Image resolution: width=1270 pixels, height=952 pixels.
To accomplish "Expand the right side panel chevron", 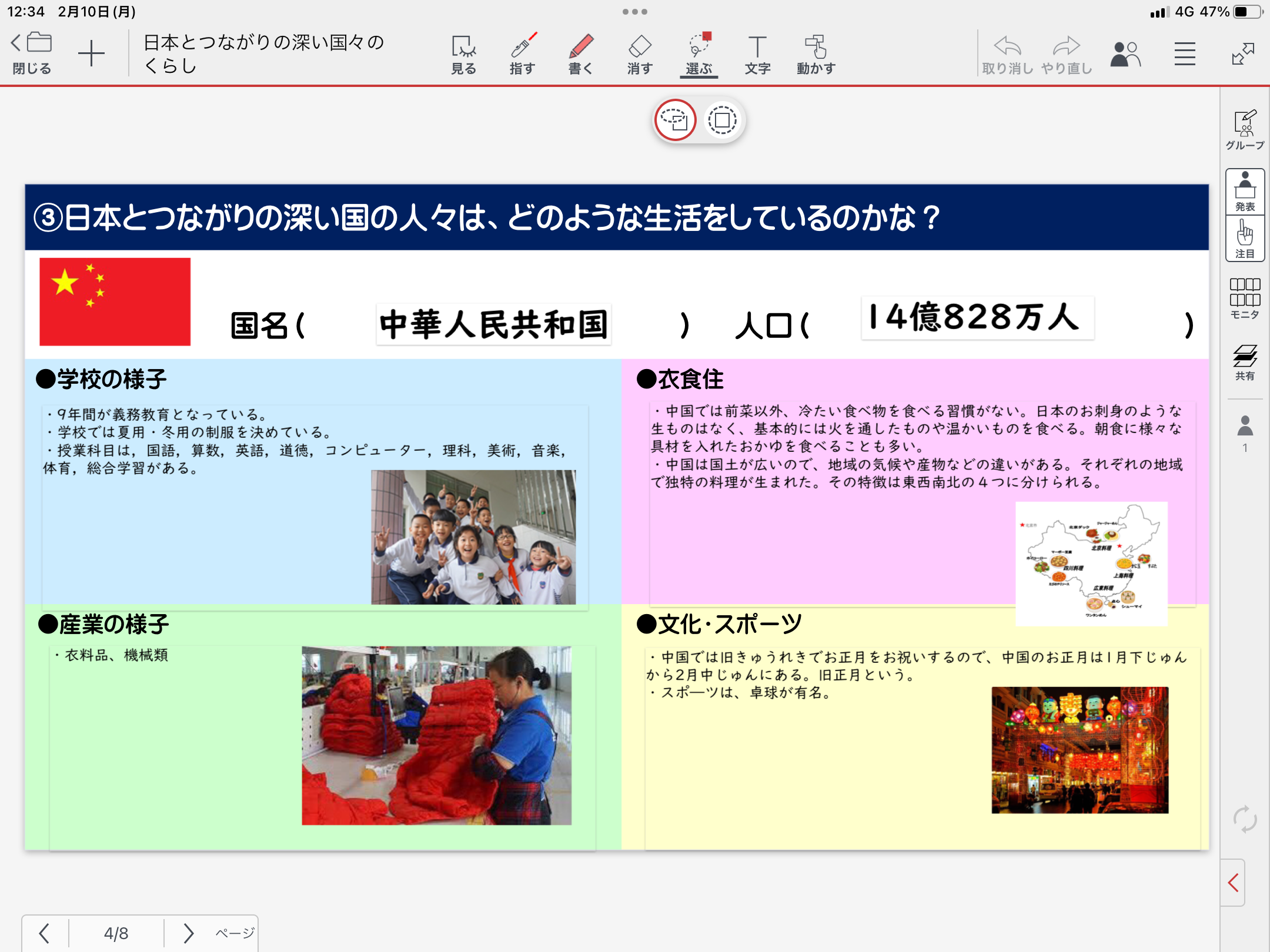I will tap(1234, 883).
